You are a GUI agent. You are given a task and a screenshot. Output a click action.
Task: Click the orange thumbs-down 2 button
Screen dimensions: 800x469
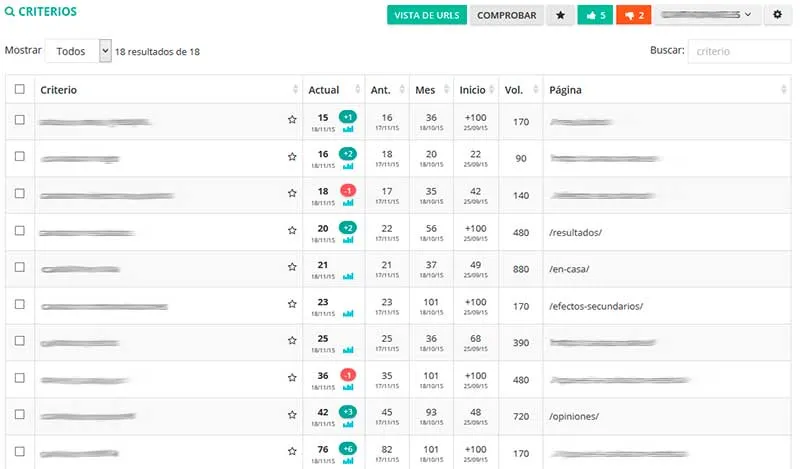633,15
